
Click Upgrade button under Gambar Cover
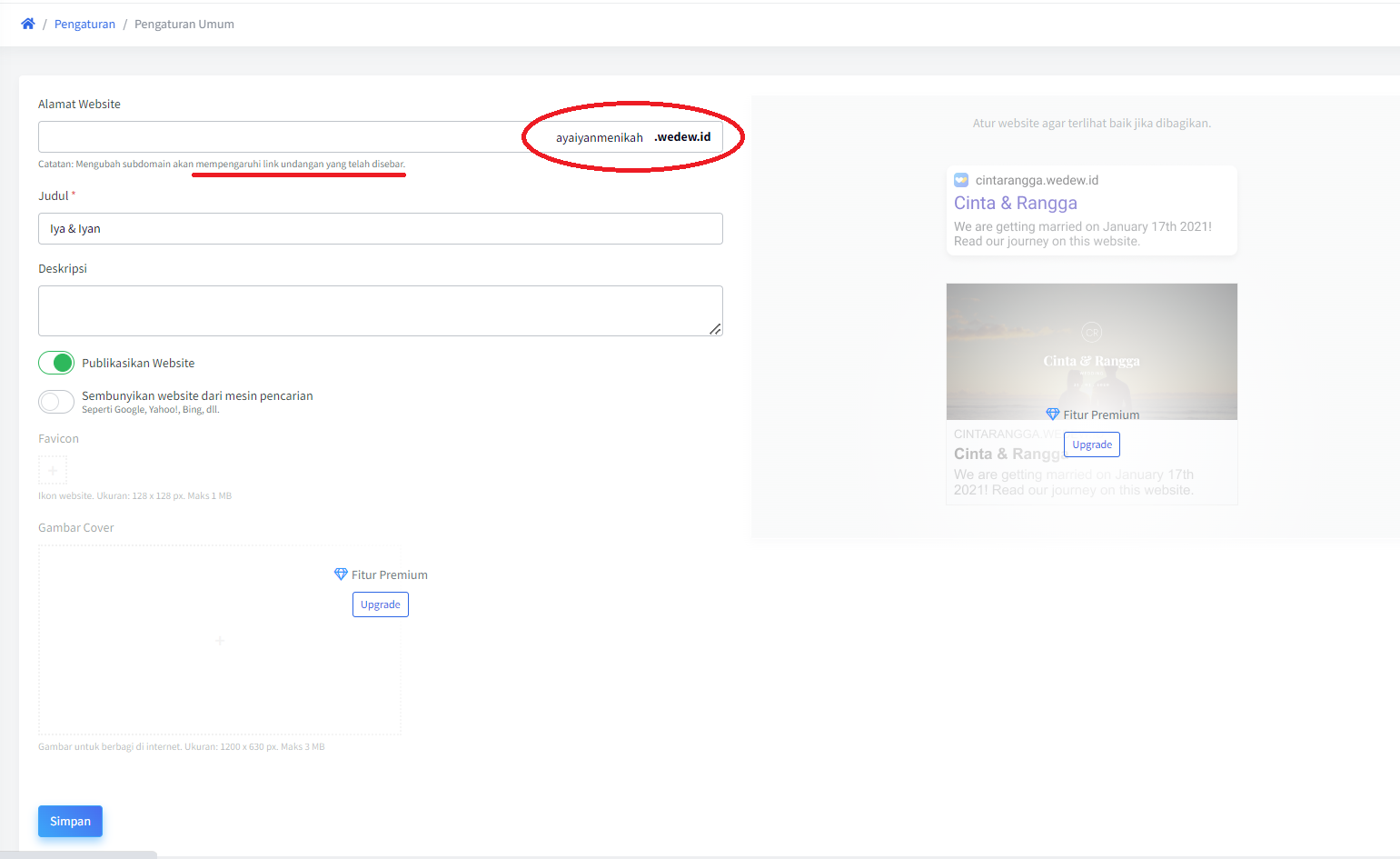point(381,604)
